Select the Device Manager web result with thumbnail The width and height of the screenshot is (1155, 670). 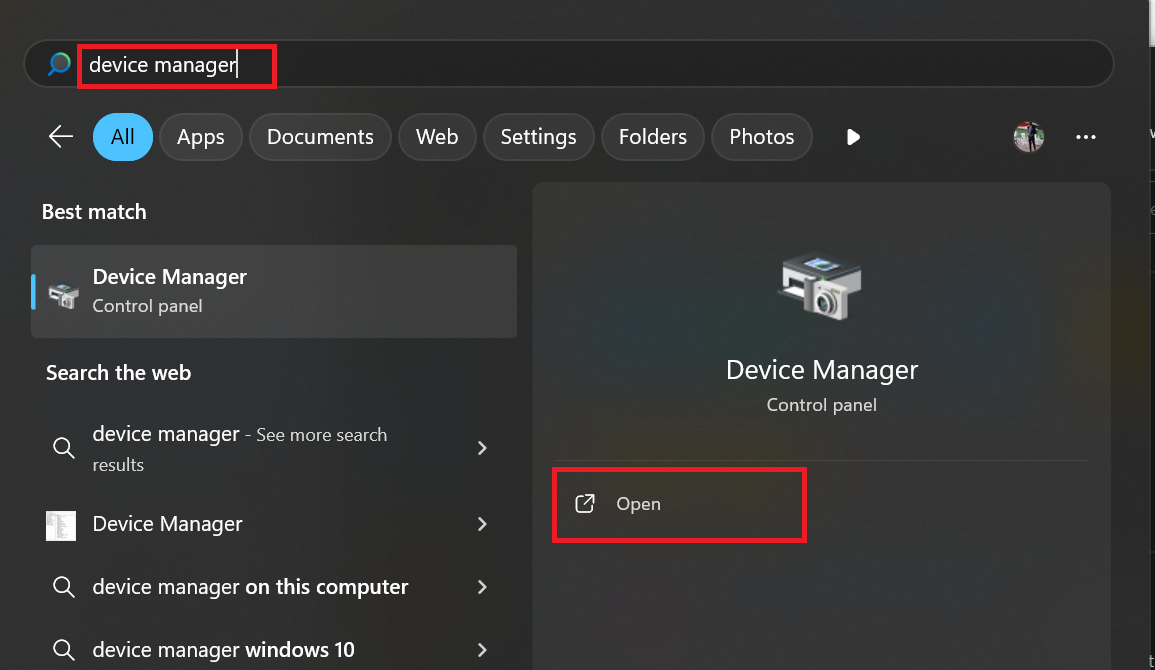pos(168,524)
